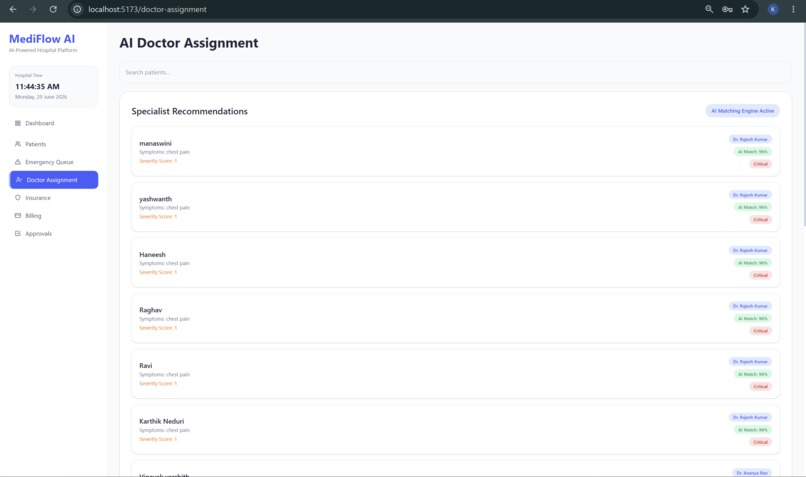Screen dimensions: 806x477
Task: Open the site information icon before the URL
Action: [x=77, y=9]
